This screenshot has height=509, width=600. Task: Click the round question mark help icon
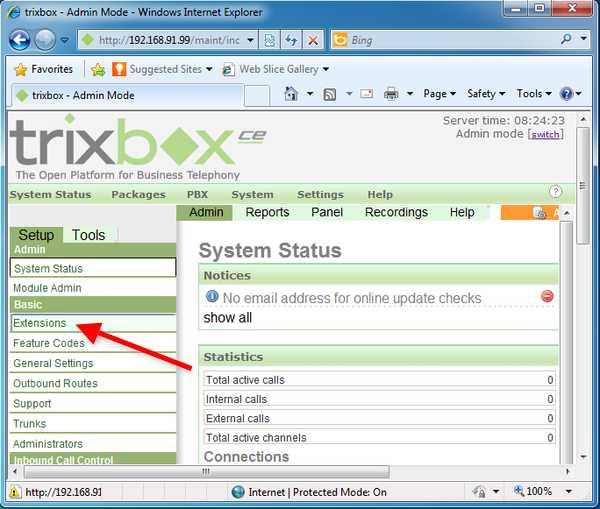[x=555, y=191]
